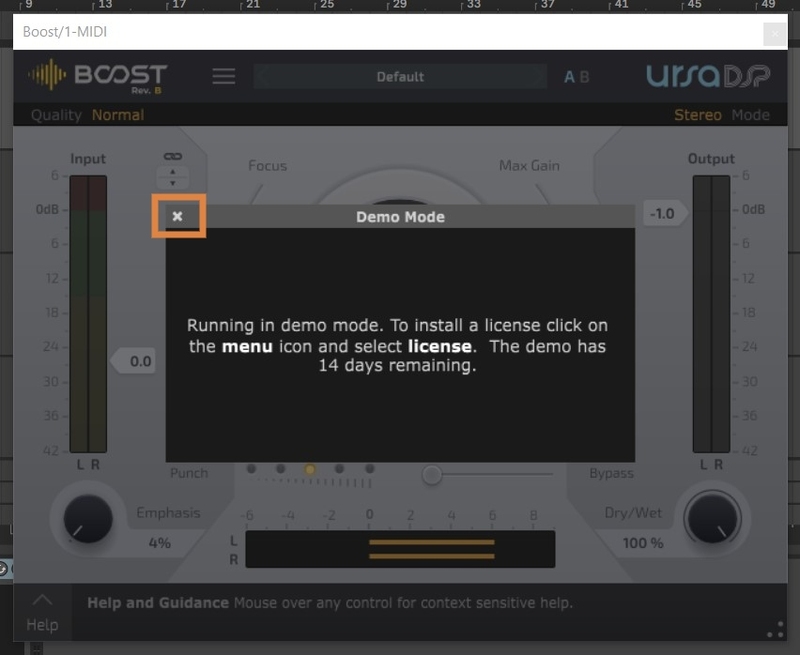
Task: Open the hamburger menu icon
Action: [x=224, y=77]
